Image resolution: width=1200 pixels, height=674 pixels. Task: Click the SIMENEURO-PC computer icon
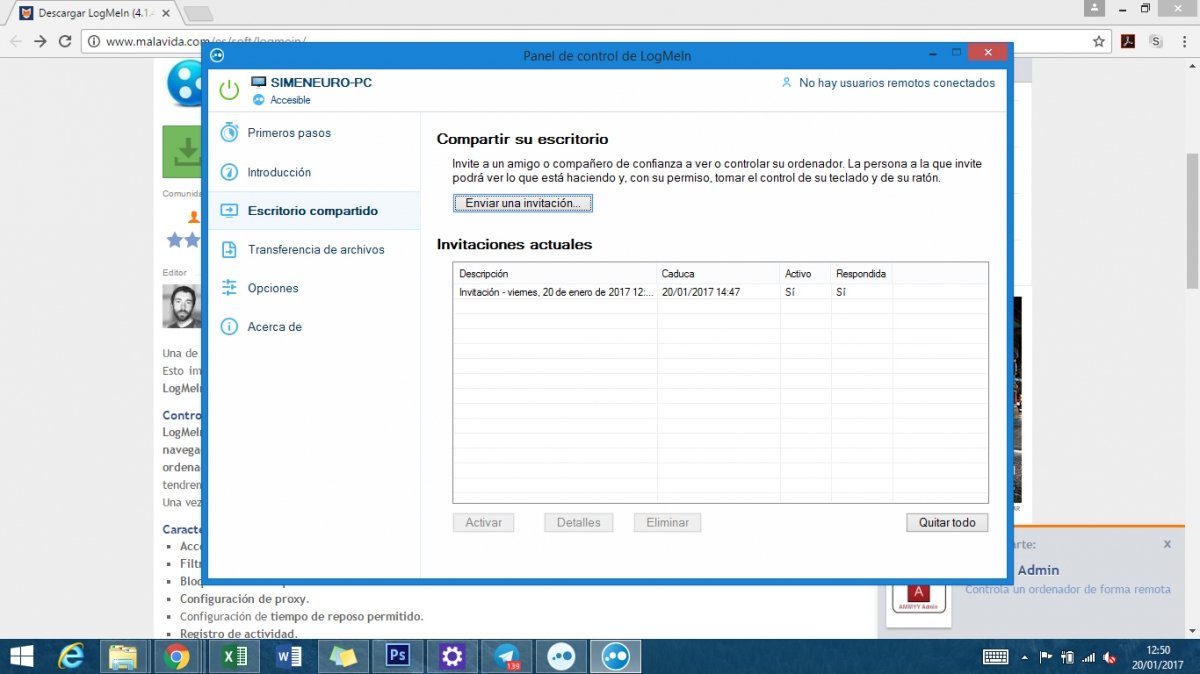258,82
